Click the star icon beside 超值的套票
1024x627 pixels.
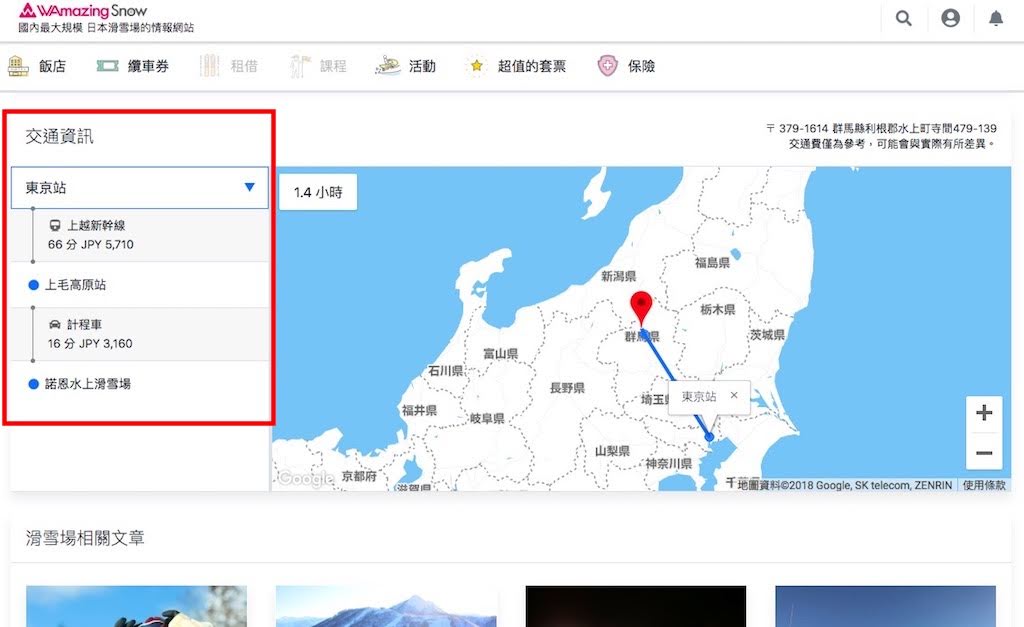point(477,66)
